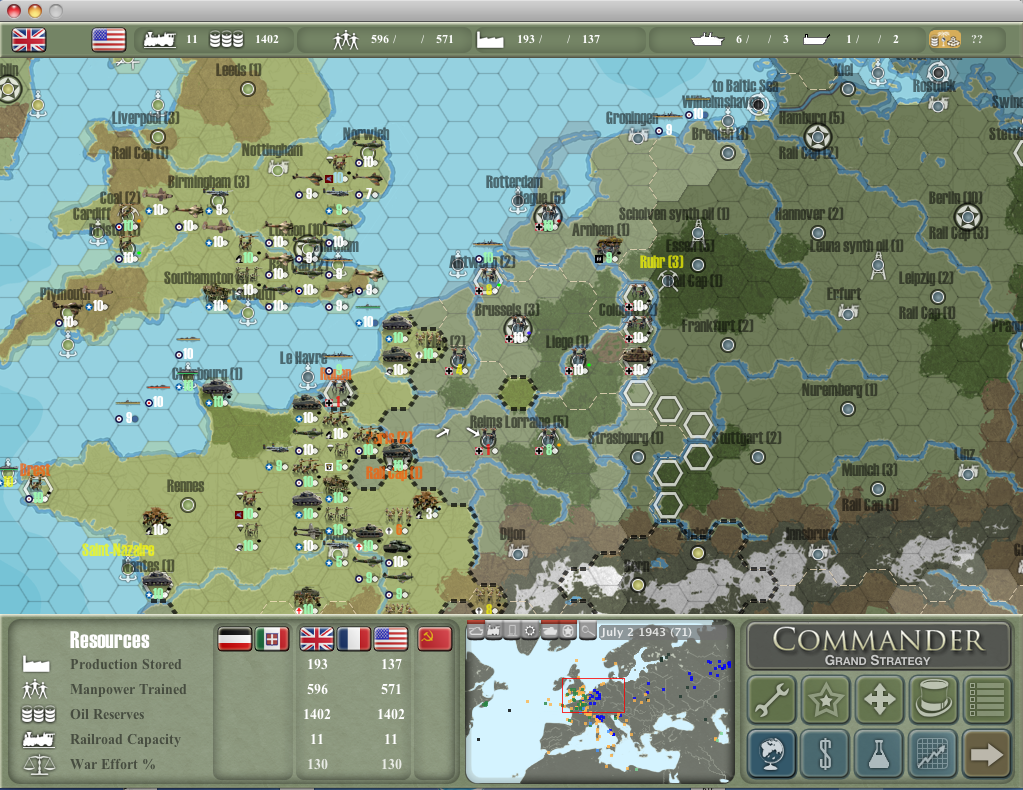
Task: Click the red viewport box on minimap
Action: click(593, 695)
